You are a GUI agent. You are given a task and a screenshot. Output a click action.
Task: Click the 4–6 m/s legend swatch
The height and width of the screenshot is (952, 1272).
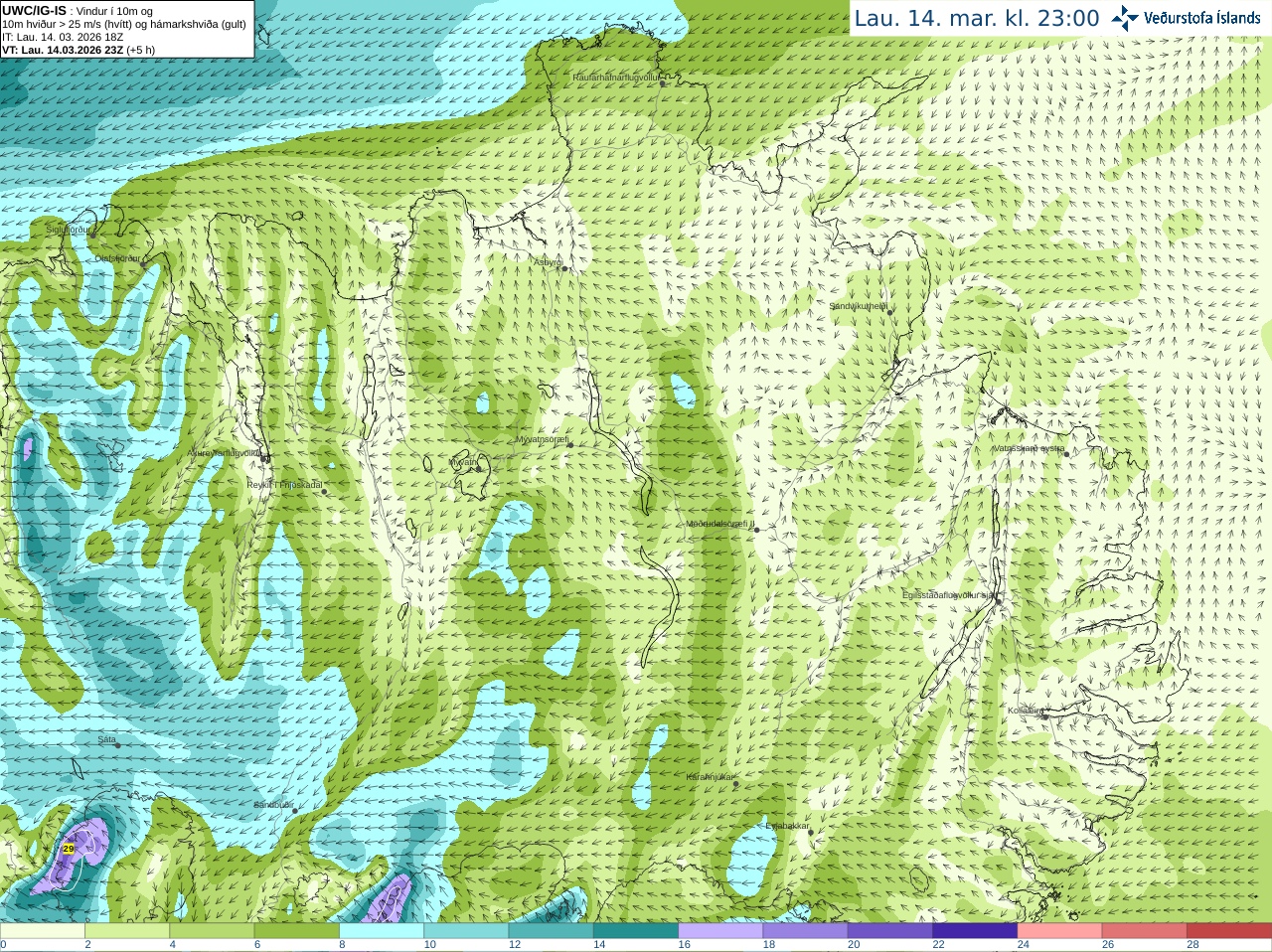212,931
